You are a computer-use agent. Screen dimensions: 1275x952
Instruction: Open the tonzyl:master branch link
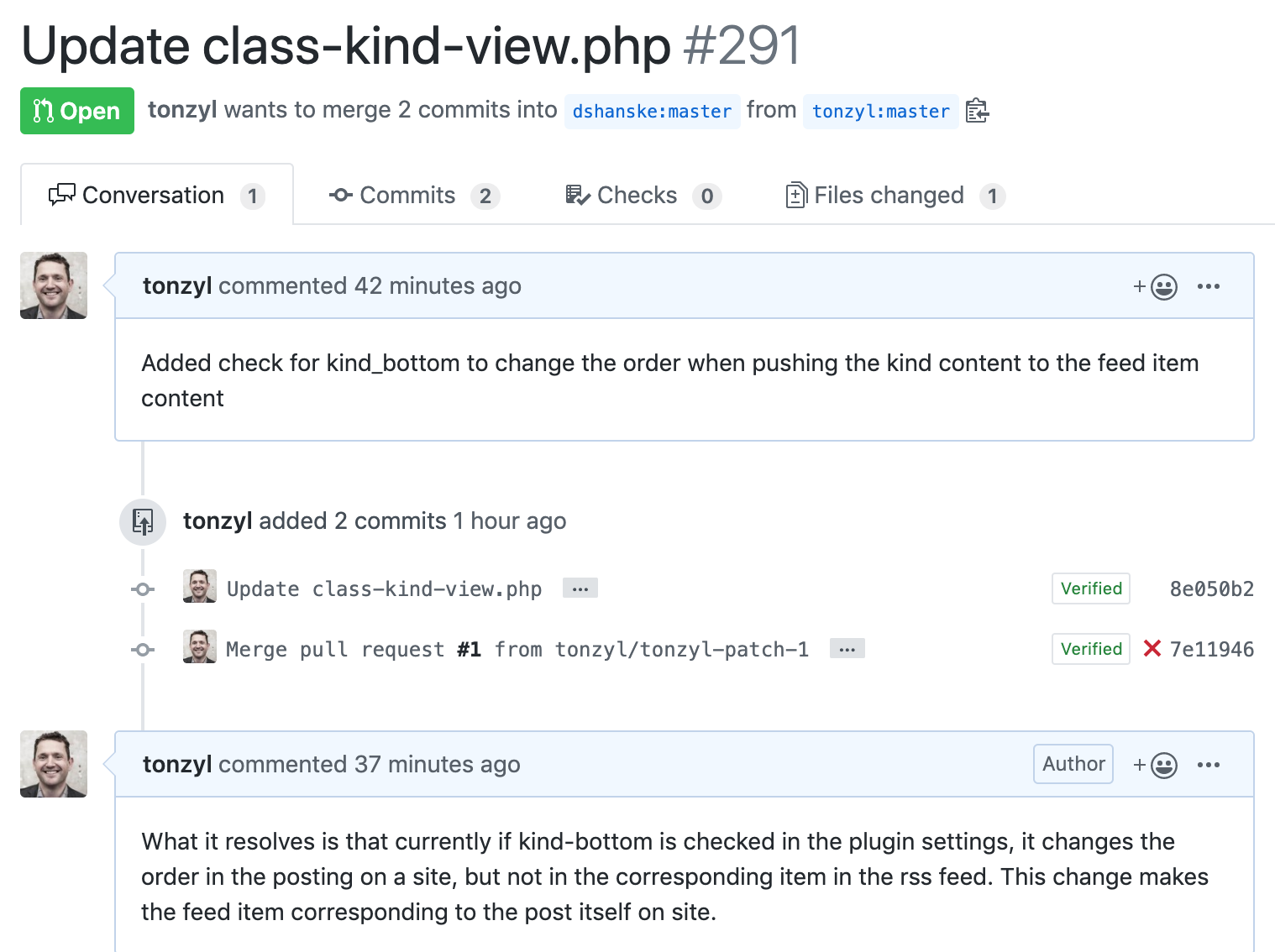[x=880, y=112]
